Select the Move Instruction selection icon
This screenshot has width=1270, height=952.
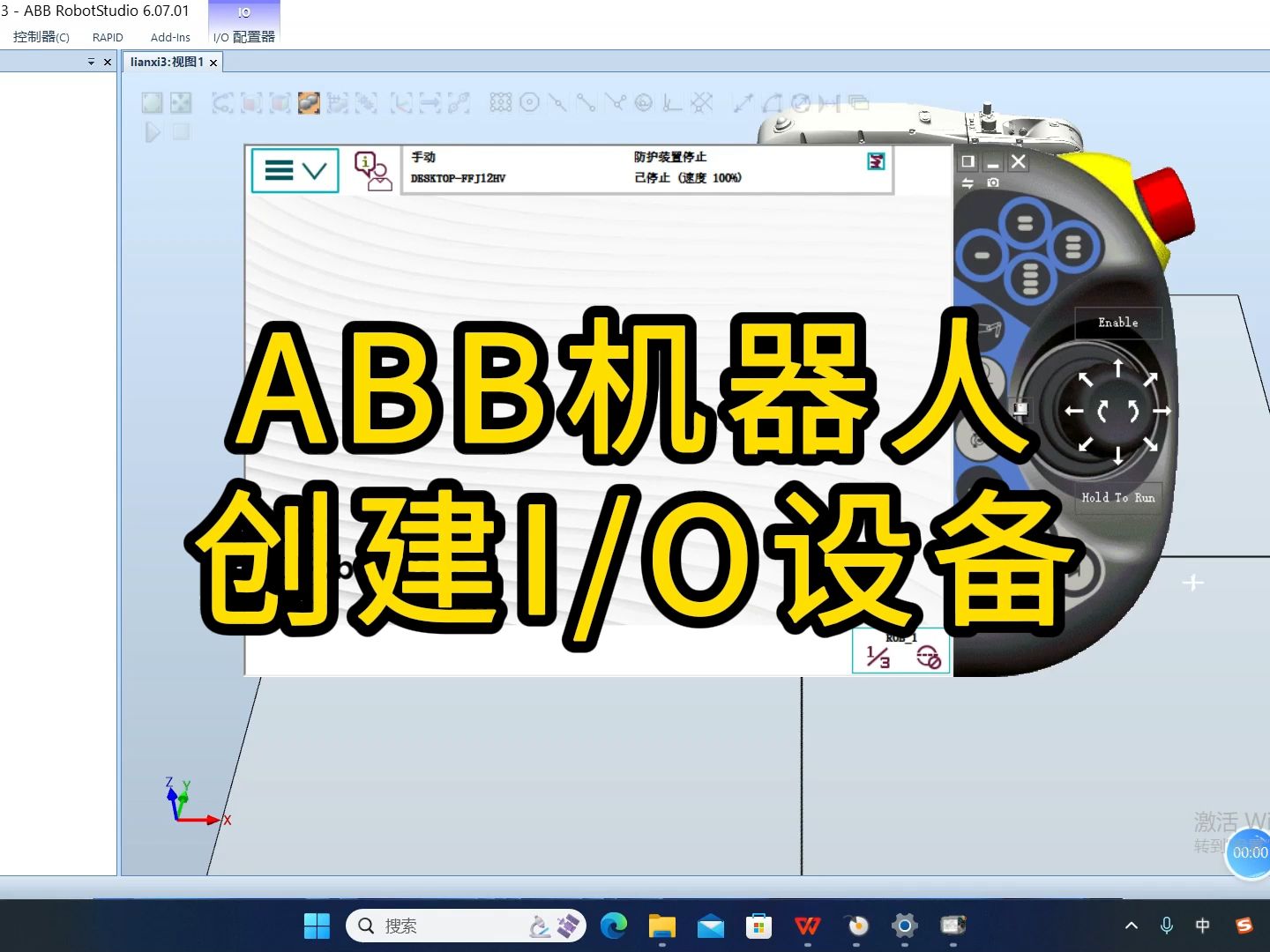430,103
